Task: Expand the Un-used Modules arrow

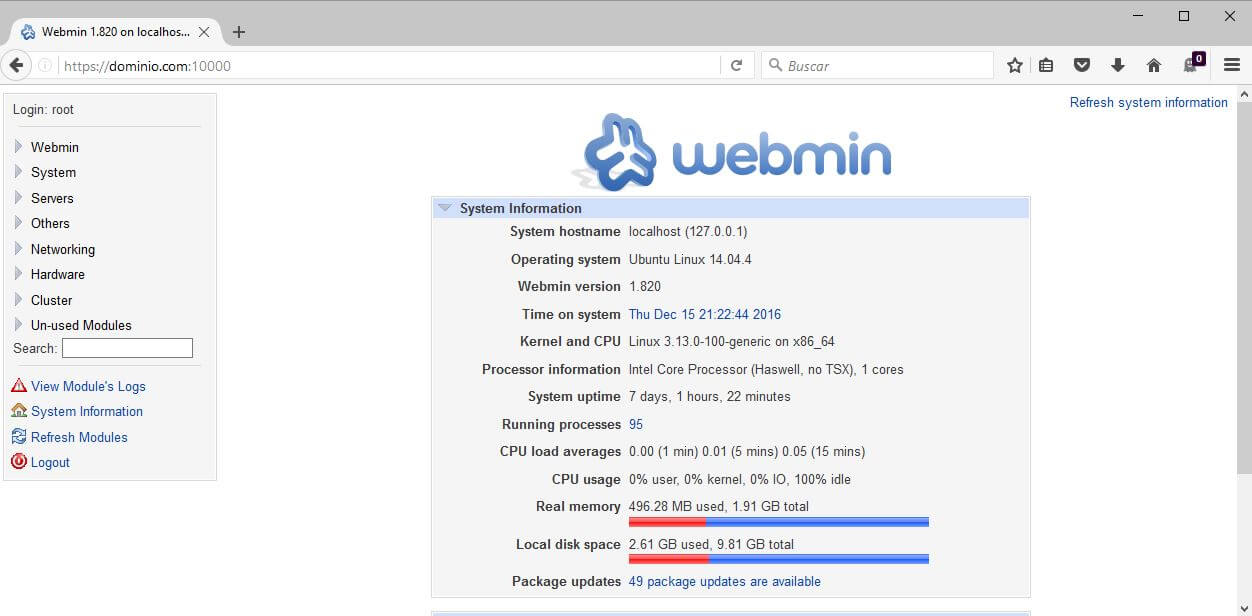Action: (18, 324)
